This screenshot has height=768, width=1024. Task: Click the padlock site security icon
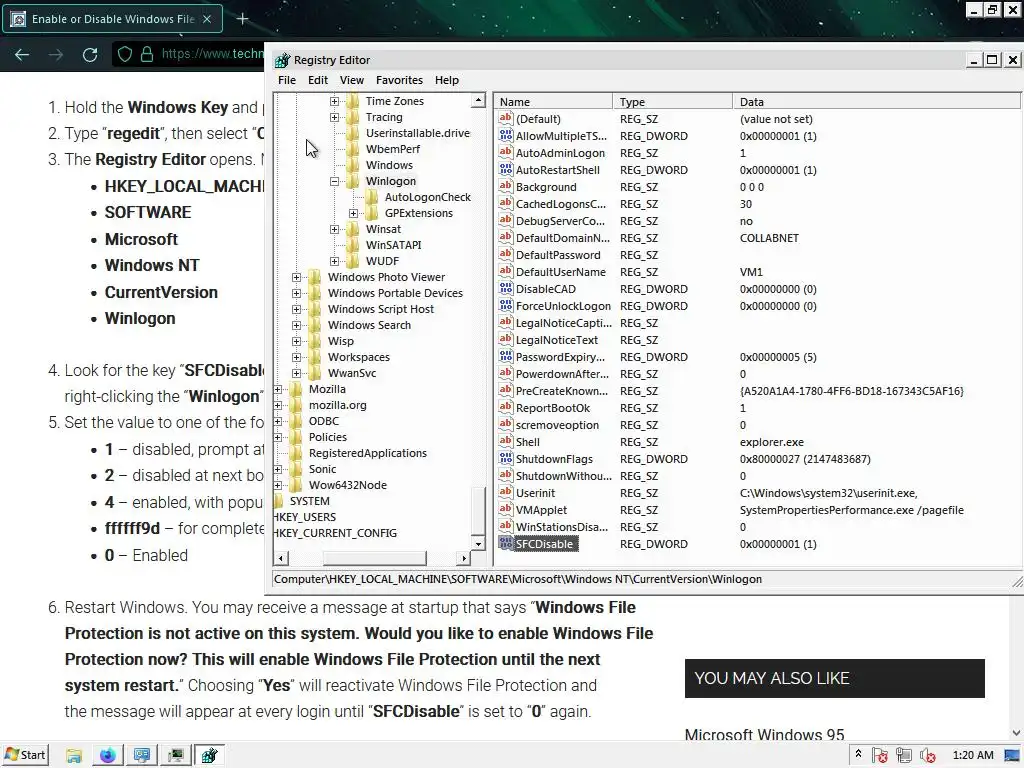click(x=147, y=54)
